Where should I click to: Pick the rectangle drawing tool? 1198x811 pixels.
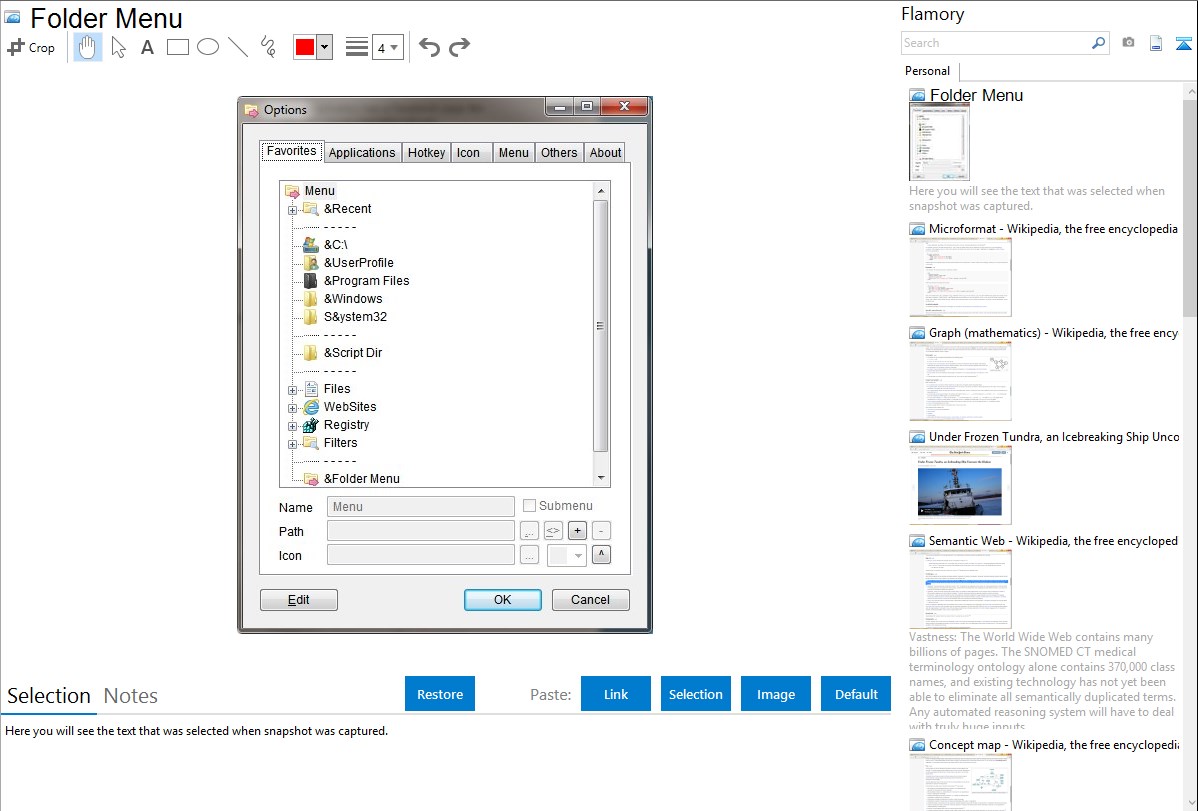pos(177,47)
